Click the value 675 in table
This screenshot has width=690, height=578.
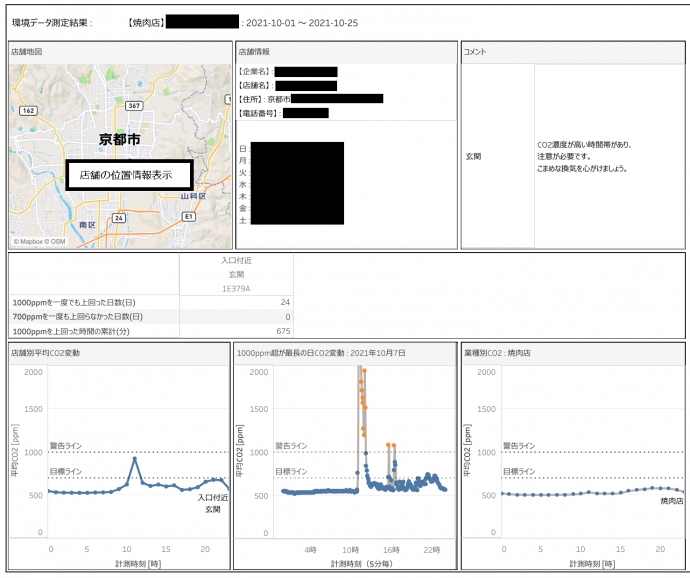[x=283, y=331]
